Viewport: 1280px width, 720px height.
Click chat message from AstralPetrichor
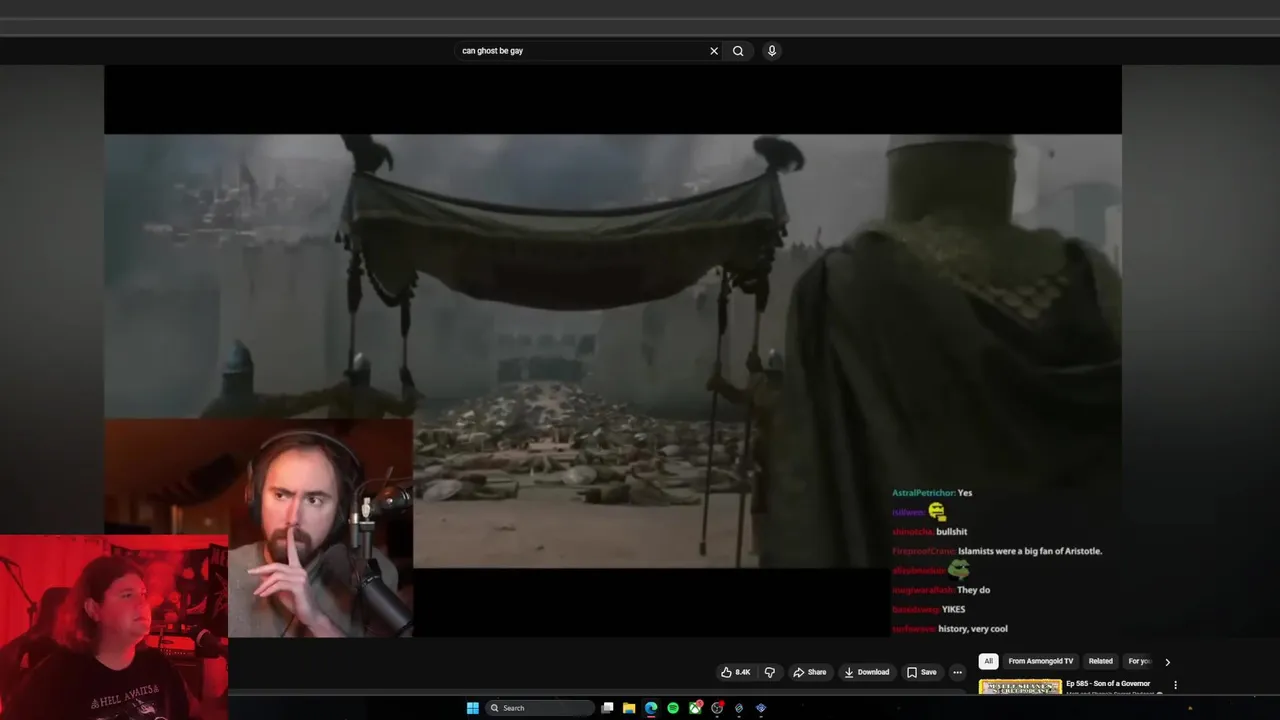coord(932,493)
